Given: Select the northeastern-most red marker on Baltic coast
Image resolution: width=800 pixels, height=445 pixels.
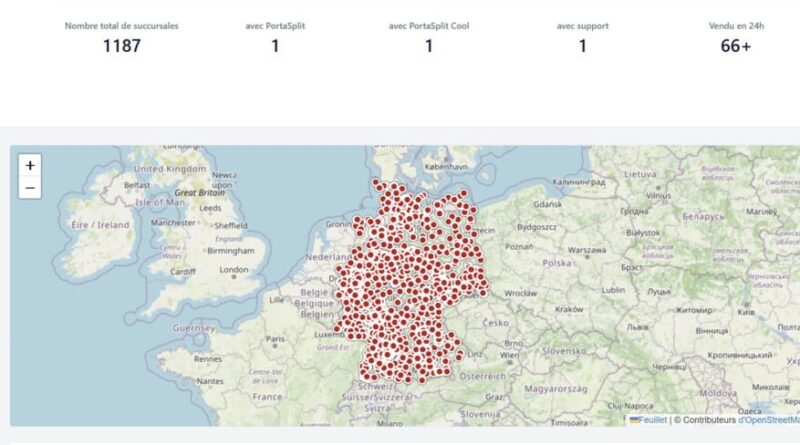Looking at the screenshot, I should click(x=463, y=193).
